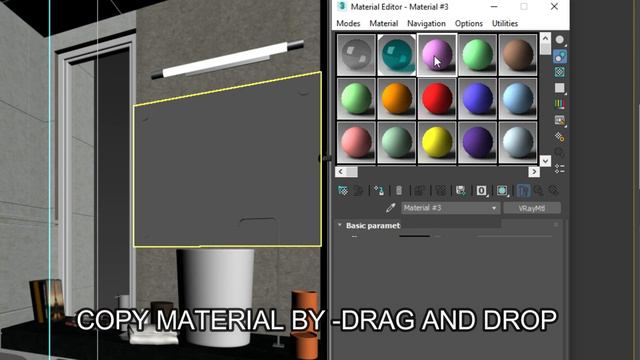
Task: Click the white wall light fixture in viewport
Action: tap(228, 60)
